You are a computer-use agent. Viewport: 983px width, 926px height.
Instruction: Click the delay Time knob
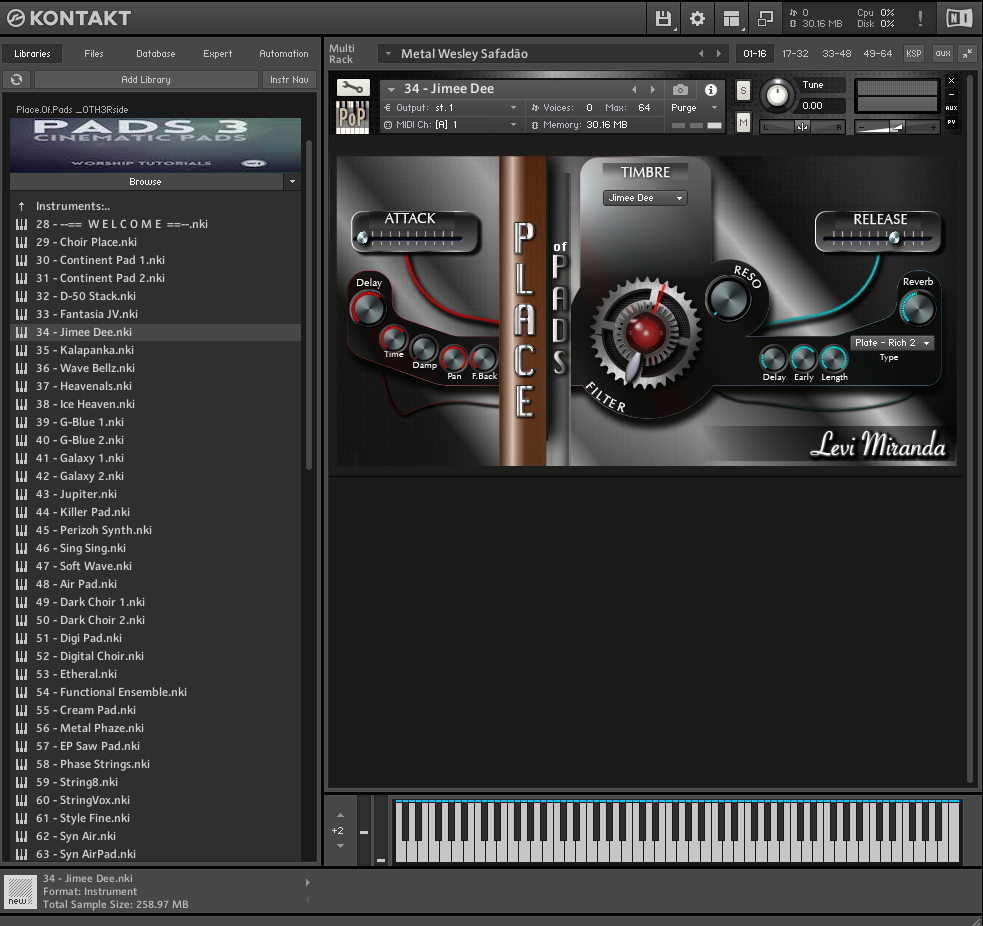click(x=394, y=339)
